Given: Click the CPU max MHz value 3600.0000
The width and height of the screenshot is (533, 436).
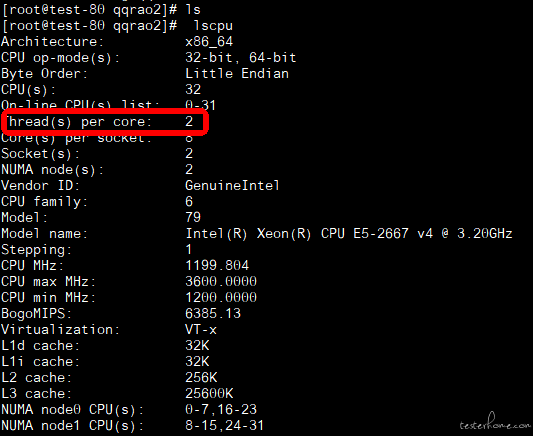Looking at the screenshot, I should pos(221,281).
